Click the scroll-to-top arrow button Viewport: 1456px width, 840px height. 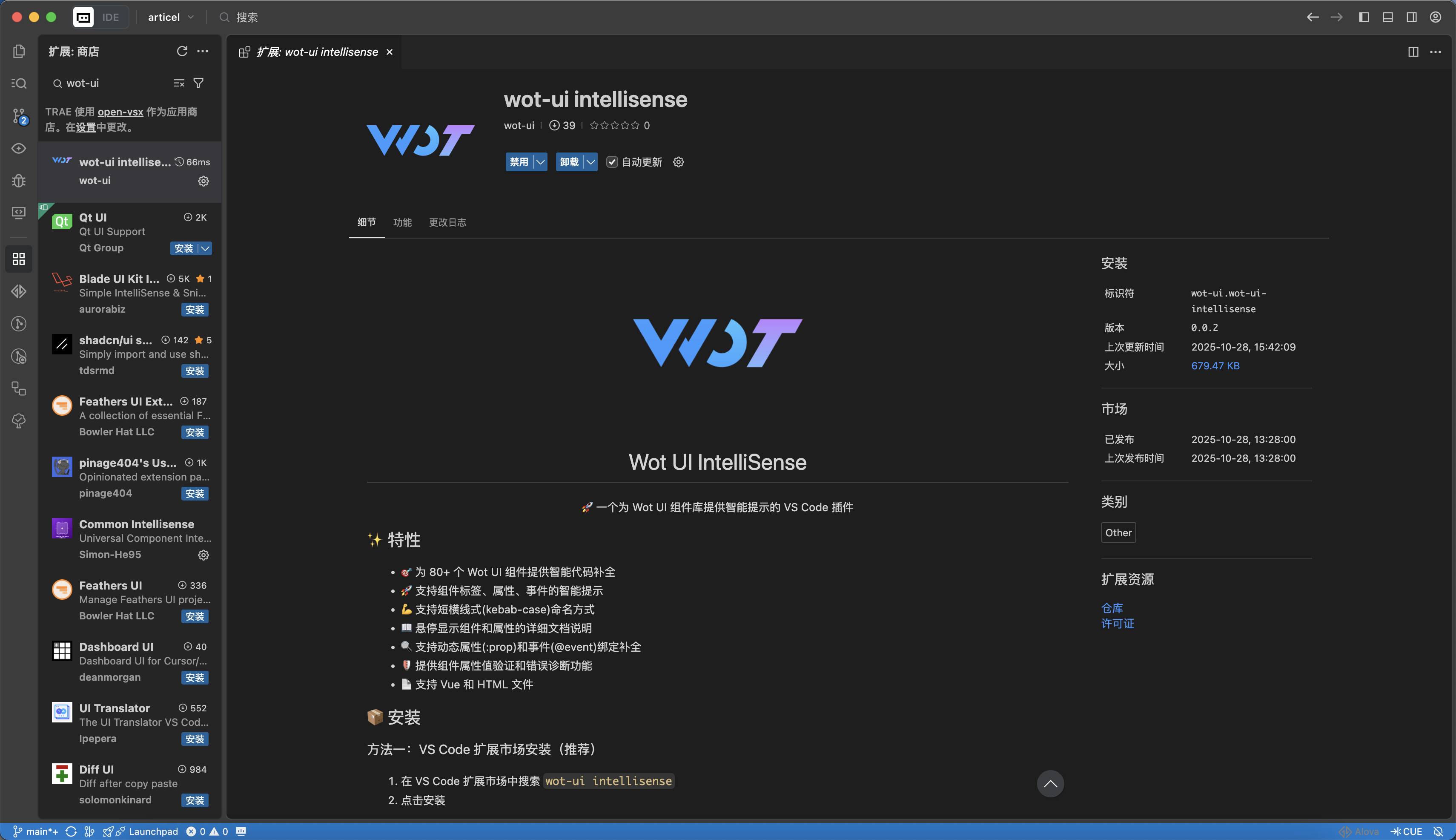click(x=1050, y=783)
